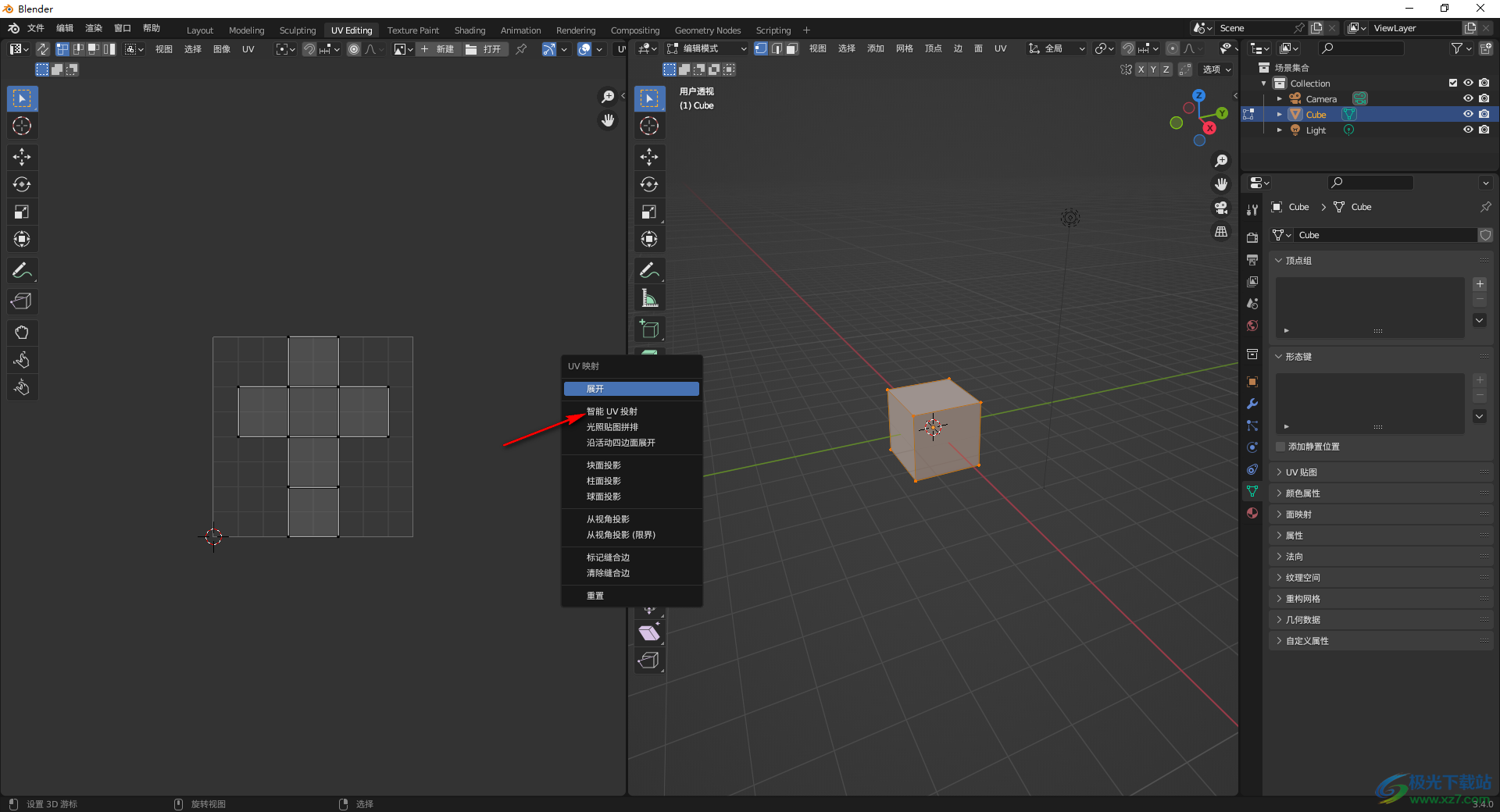This screenshot has height=812, width=1500.
Task: Select the Grab tool in UV editor
Action: 22,333
